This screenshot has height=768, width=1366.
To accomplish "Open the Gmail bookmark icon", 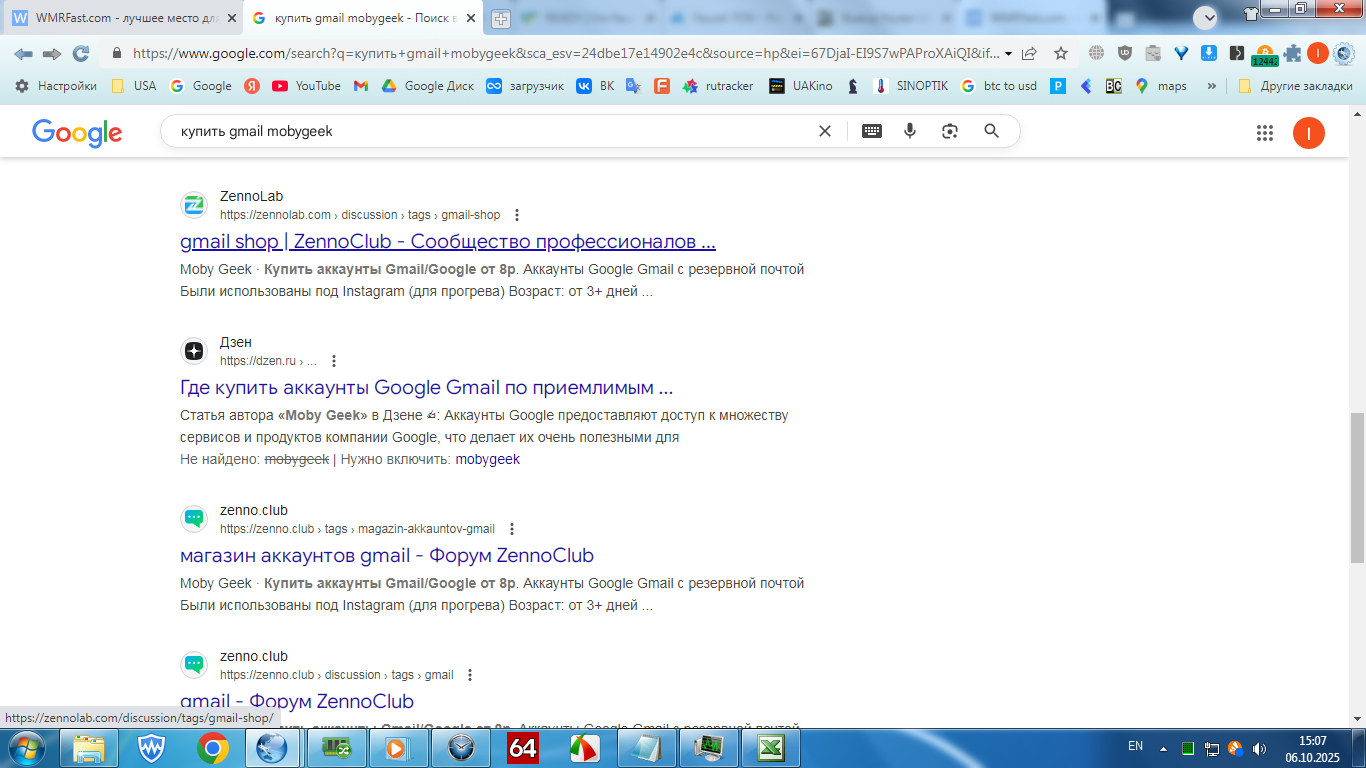I will tap(361, 86).
